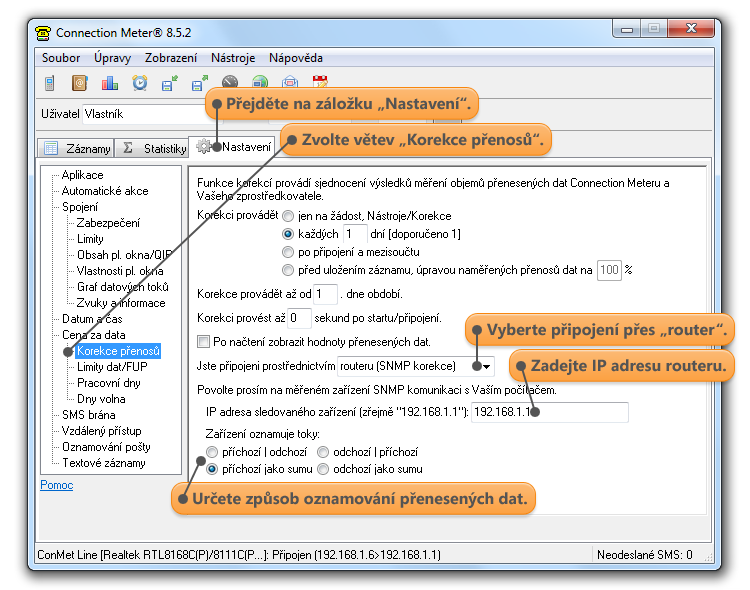Open the Pomoc help link
The width and height of the screenshot is (750, 590).
pos(56,485)
